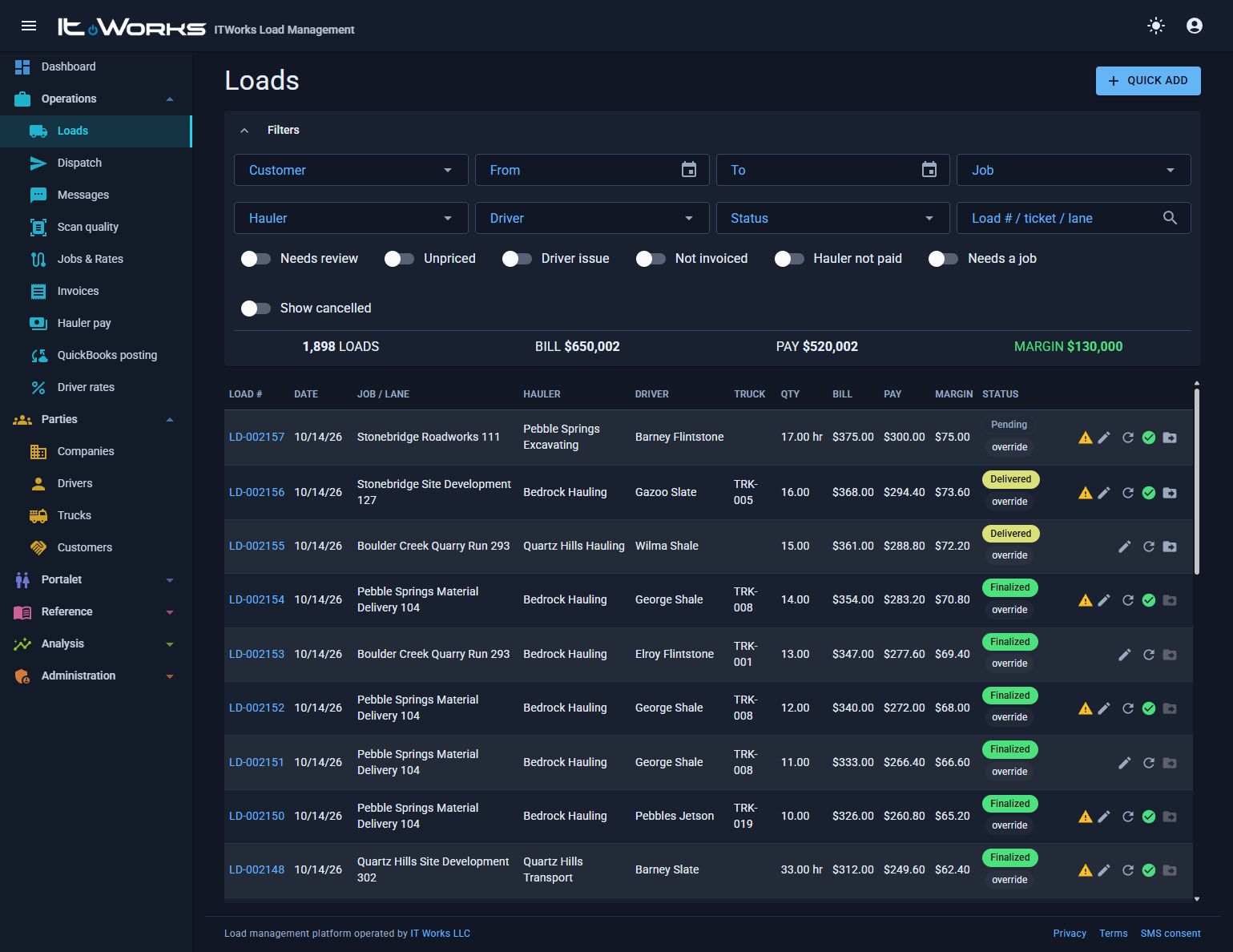Collapse the Filters panel chevron

[x=244, y=130]
